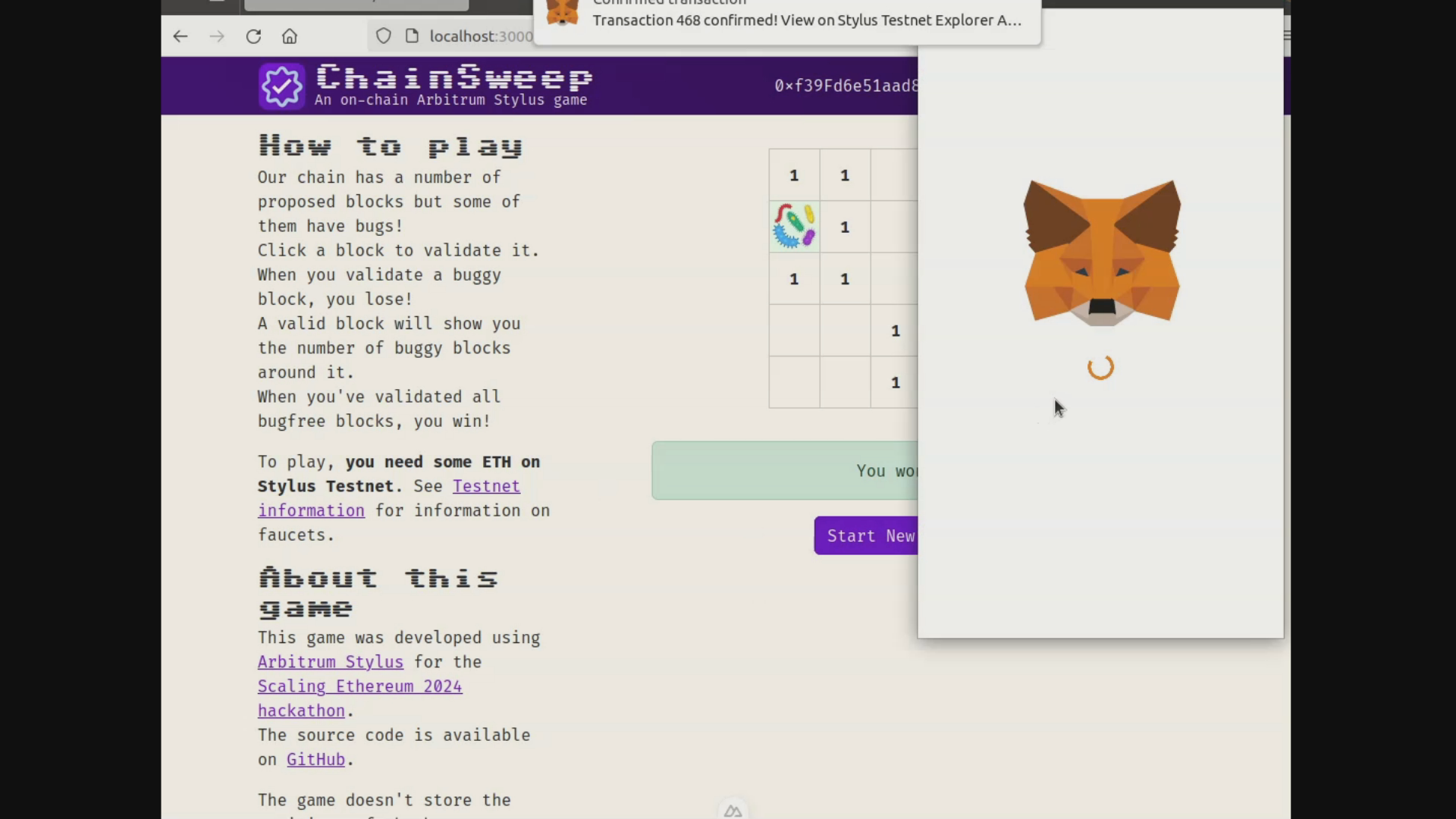1456x819 pixels.
Task: Click the shield tracking protection icon
Action: click(384, 36)
